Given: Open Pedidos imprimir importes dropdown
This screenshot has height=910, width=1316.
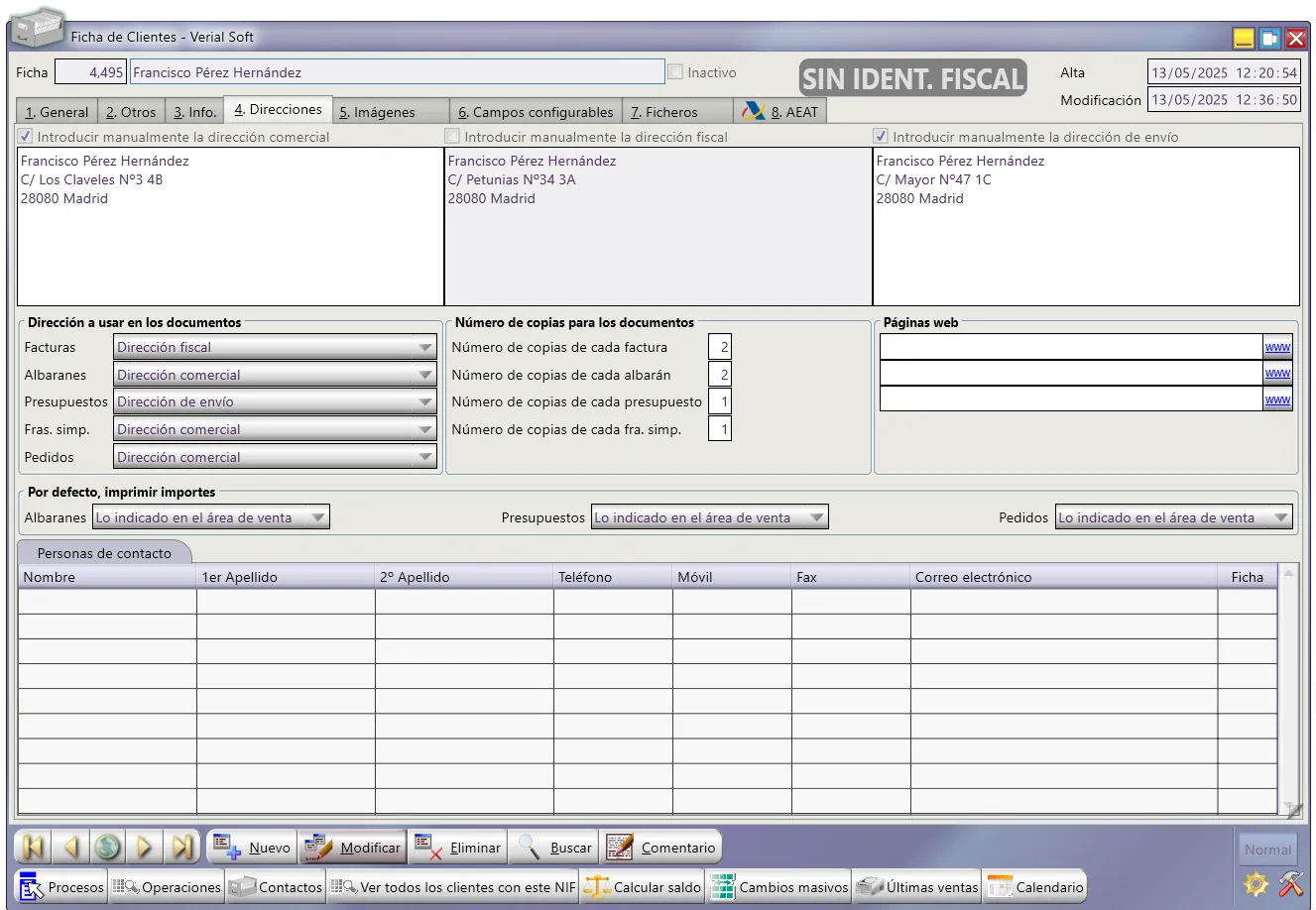Looking at the screenshot, I should 1280,517.
